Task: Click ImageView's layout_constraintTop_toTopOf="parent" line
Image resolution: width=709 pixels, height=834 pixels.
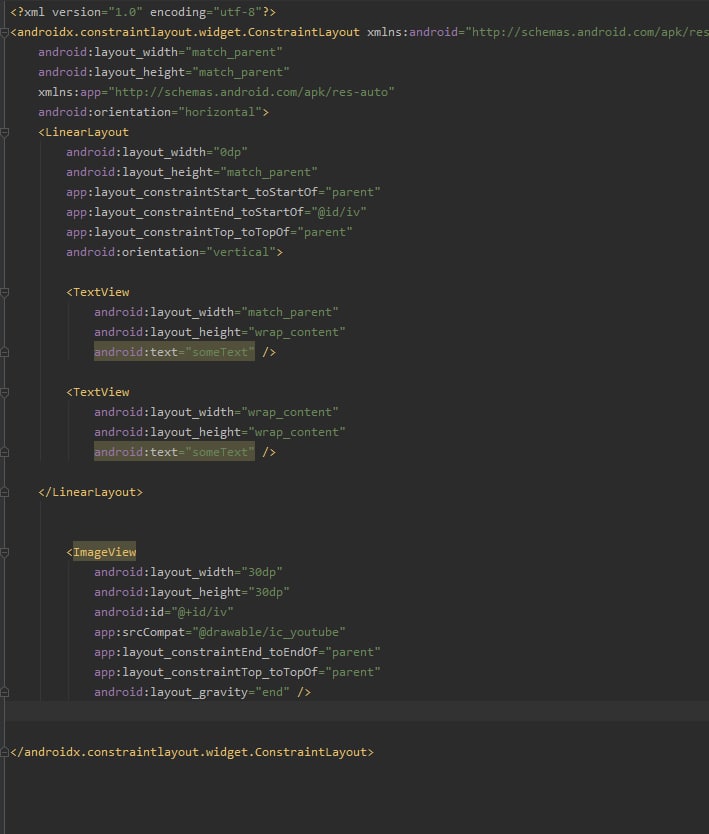Action: click(x=237, y=672)
